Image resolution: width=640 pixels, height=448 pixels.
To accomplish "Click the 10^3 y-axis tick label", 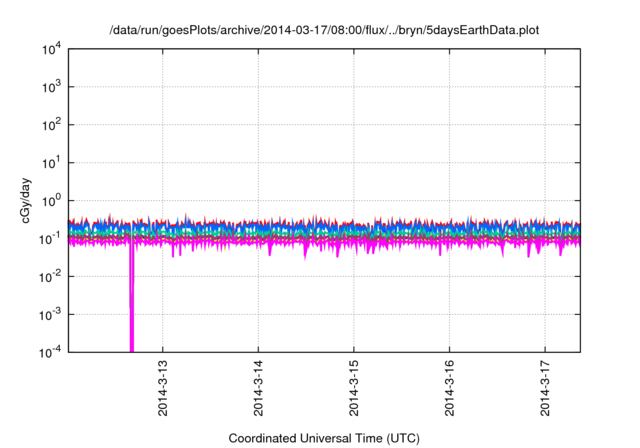I will [52, 87].
